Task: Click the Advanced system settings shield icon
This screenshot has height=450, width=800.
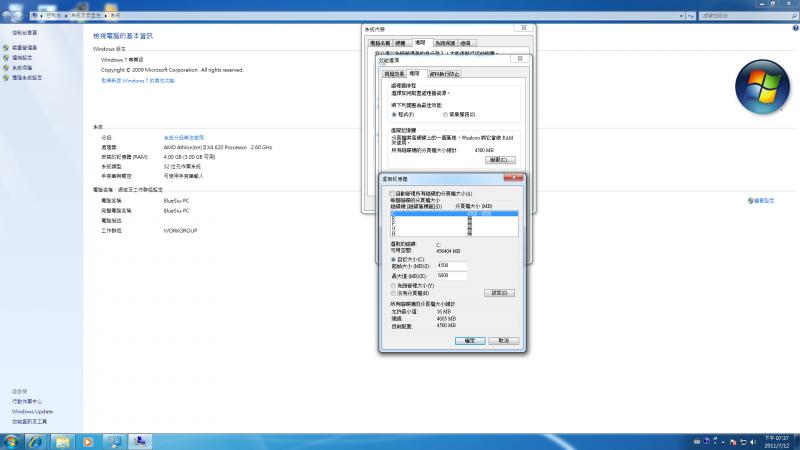Action: point(6,76)
